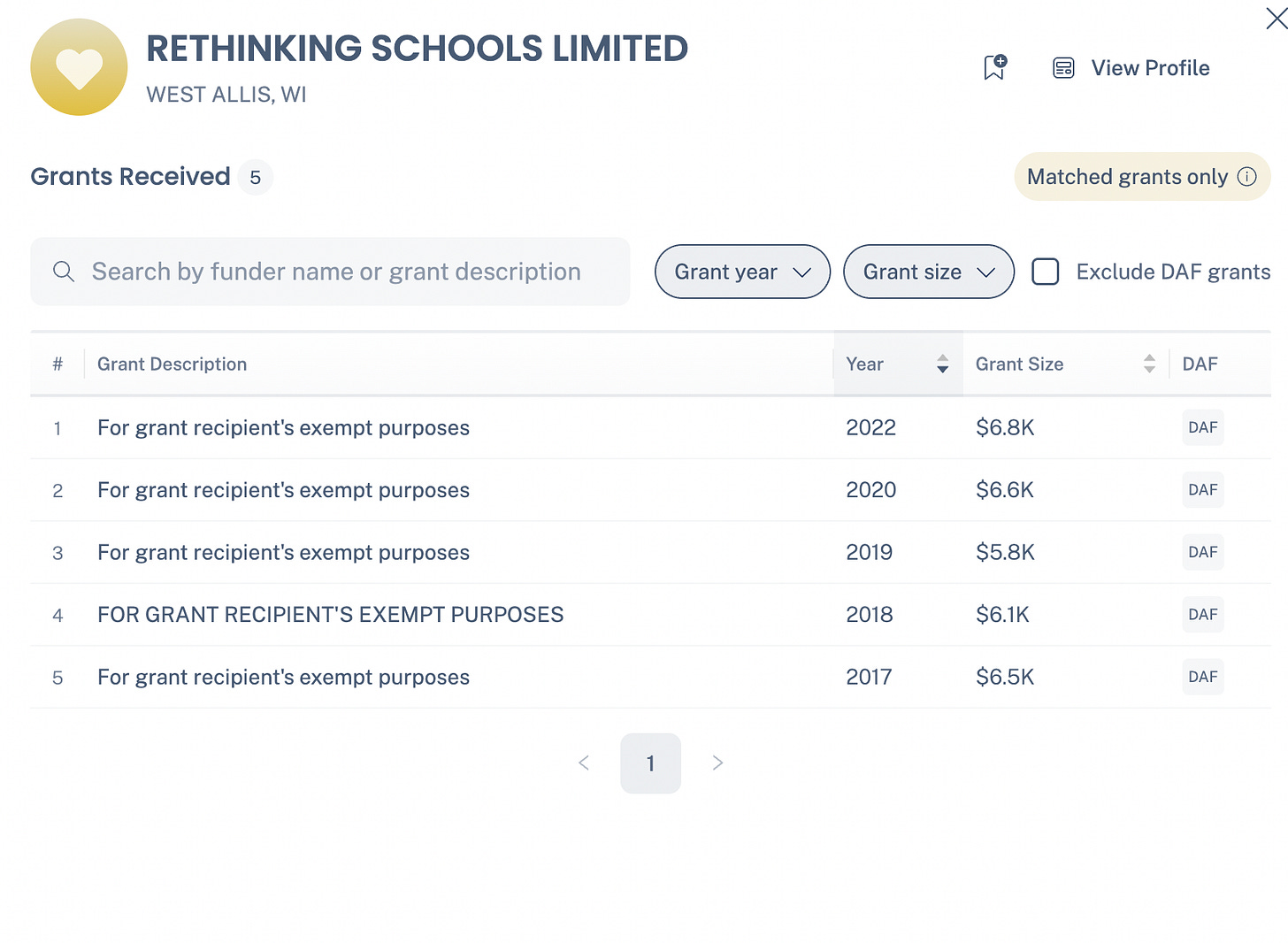Screen dimensions: 1288x943
Task: Click the gold heart organization logo
Action: (79, 67)
